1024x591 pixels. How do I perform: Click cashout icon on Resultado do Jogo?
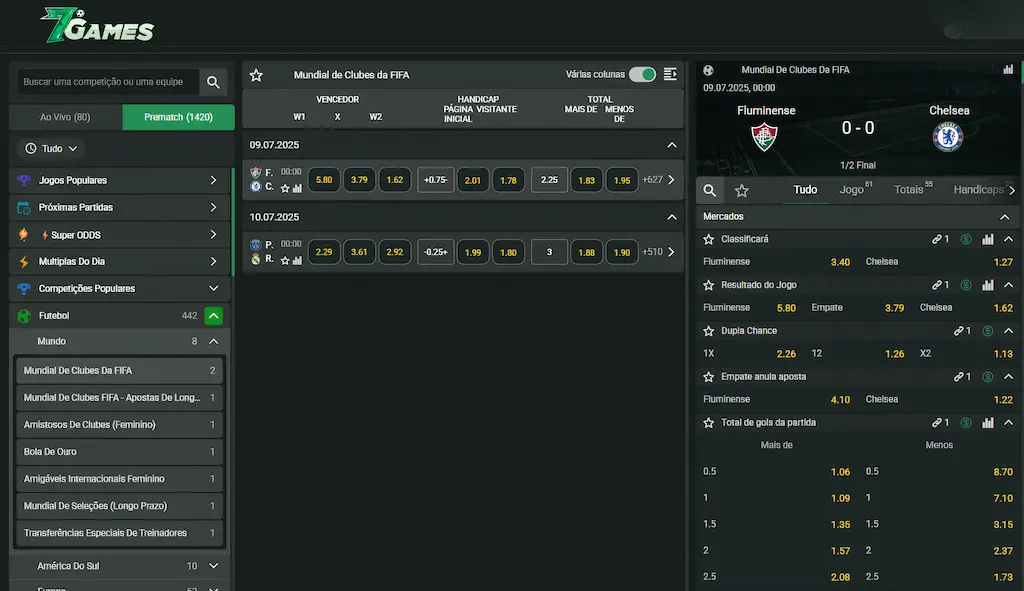[966, 285]
